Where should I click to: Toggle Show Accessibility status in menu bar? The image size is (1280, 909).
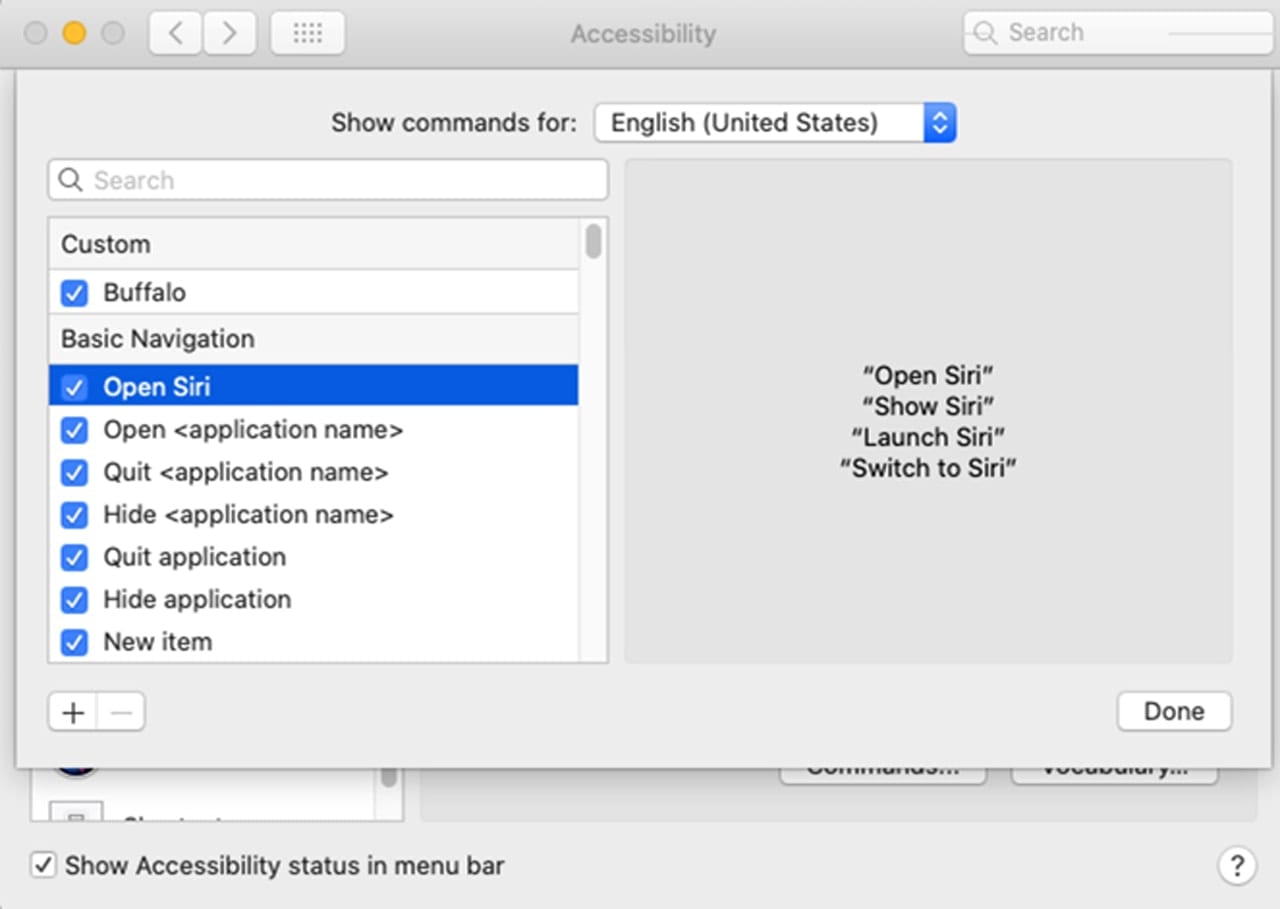tap(43, 865)
